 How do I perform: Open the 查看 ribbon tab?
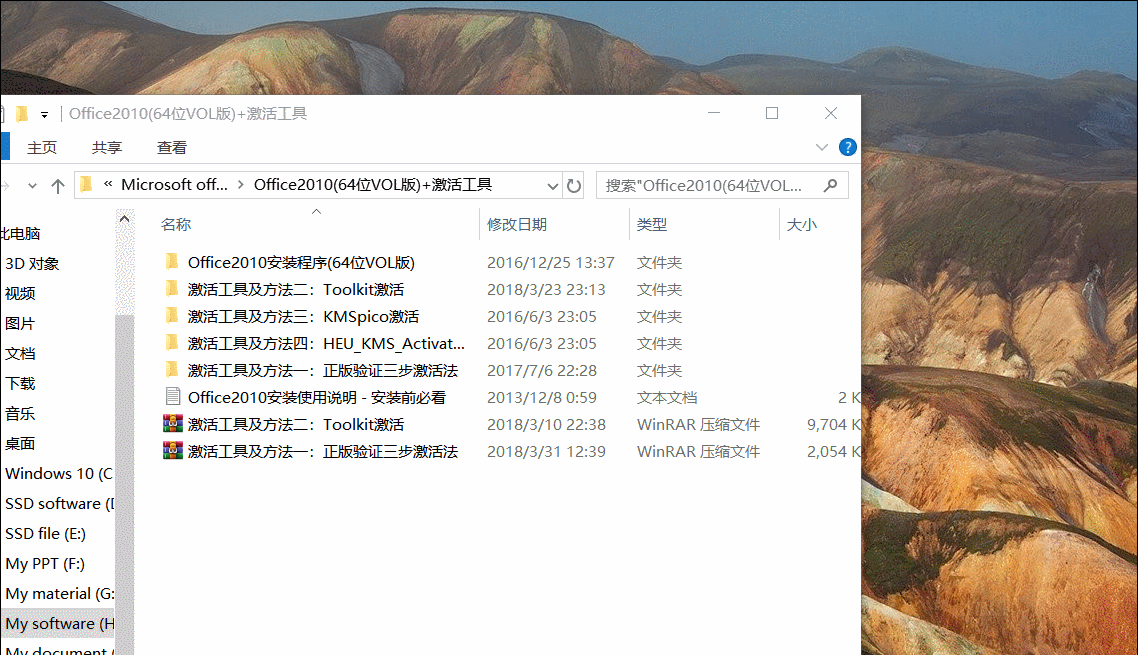pos(172,147)
